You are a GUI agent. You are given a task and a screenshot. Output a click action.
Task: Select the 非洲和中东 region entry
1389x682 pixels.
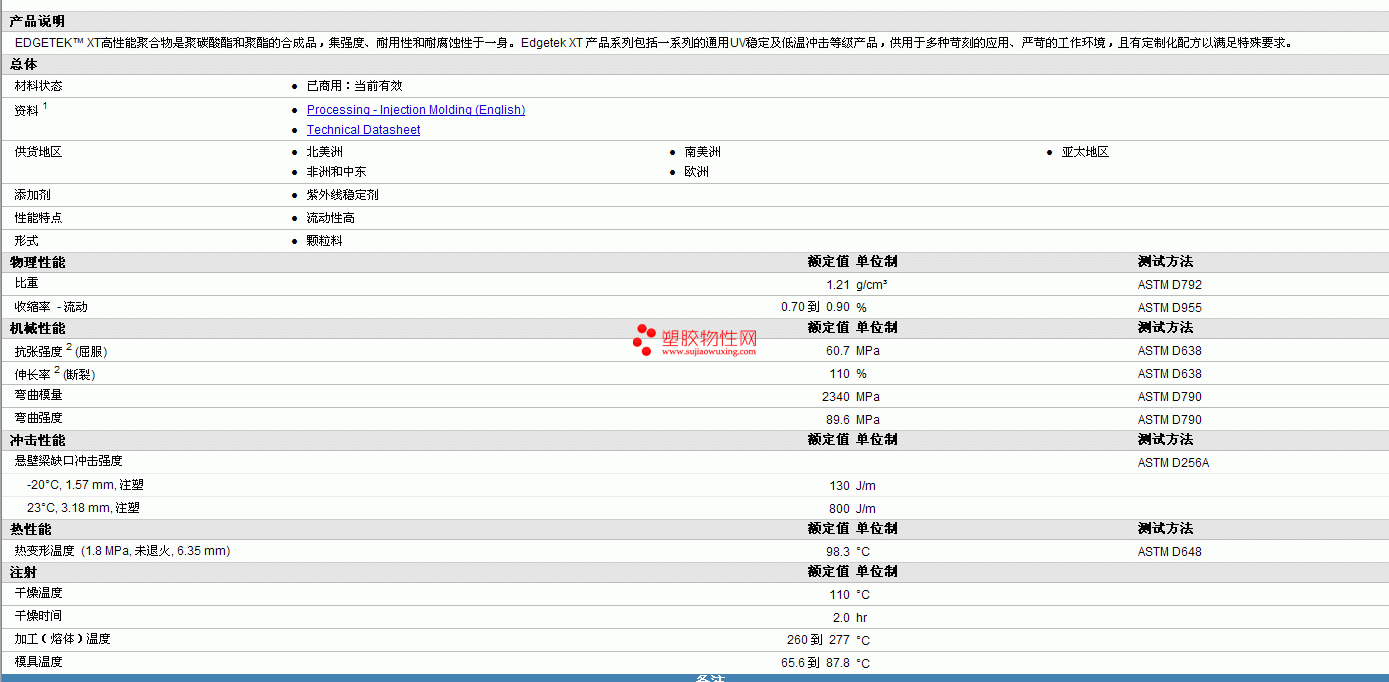tap(336, 172)
